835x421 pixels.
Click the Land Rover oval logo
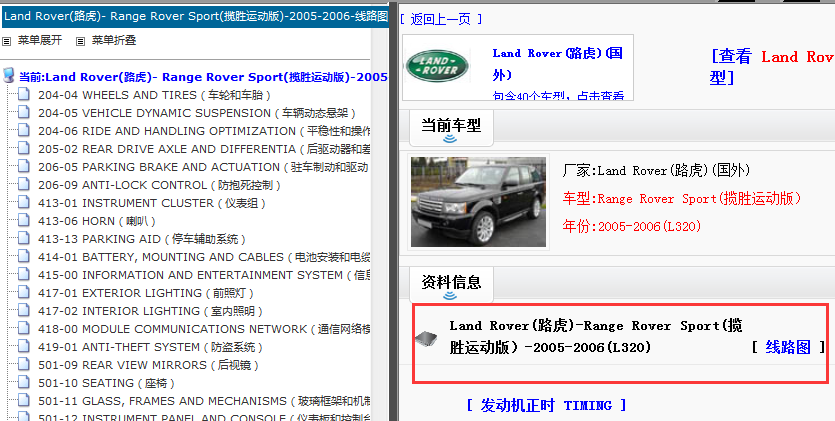click(437, 66)
